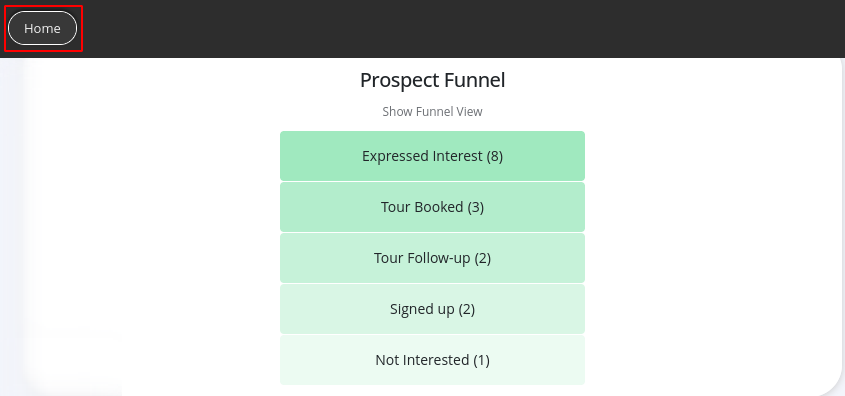This screenshot has height=396, width=845.
Task: Click the Prospect Funnel heading
Action: coord(432,80)
